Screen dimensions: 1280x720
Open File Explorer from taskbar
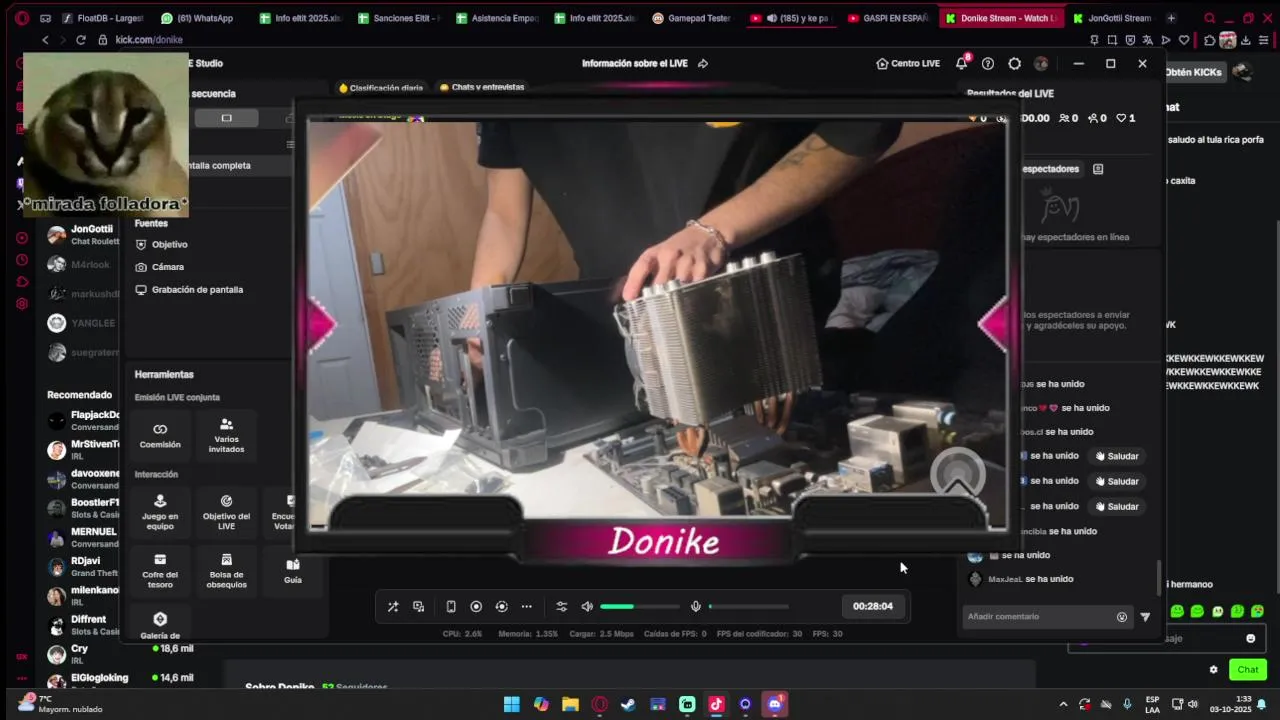[x=570, y=704]
